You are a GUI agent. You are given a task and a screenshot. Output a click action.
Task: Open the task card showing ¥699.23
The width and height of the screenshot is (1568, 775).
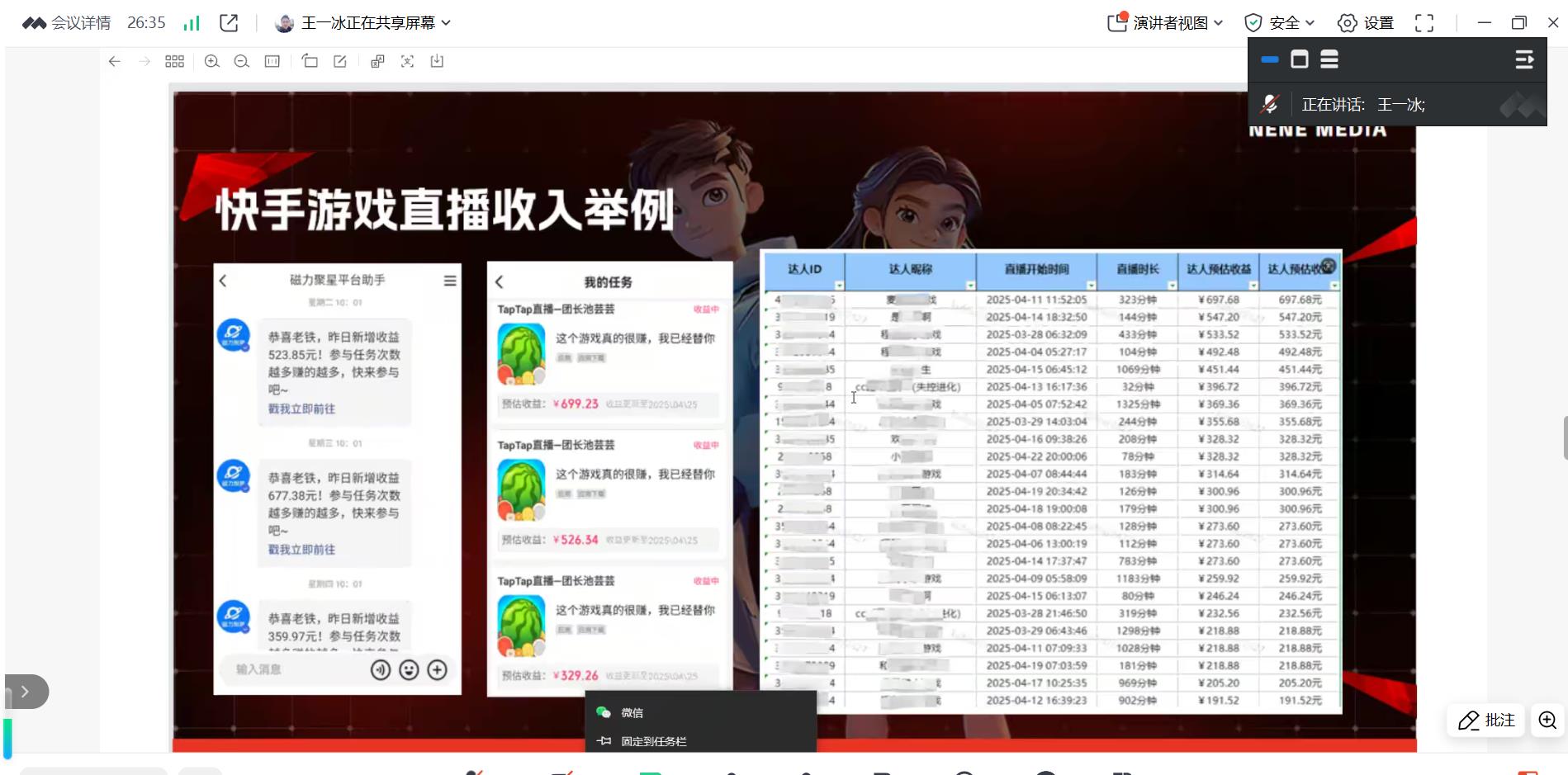(x=609, y=360)
